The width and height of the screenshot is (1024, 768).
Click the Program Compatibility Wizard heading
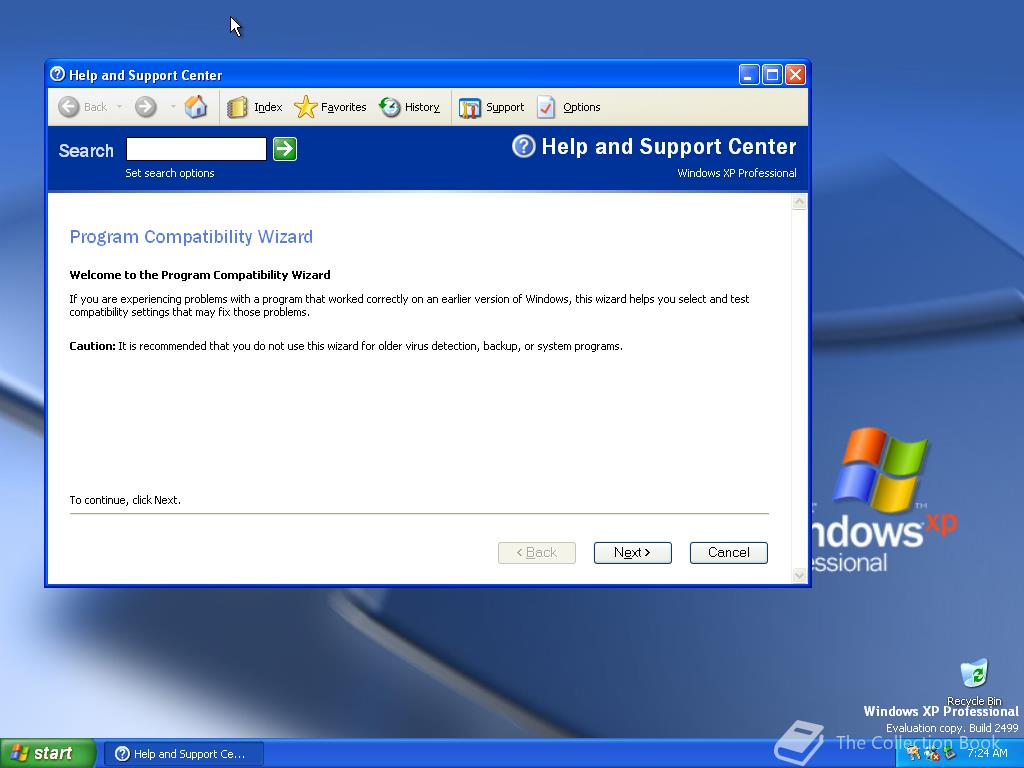coord(191,236)
